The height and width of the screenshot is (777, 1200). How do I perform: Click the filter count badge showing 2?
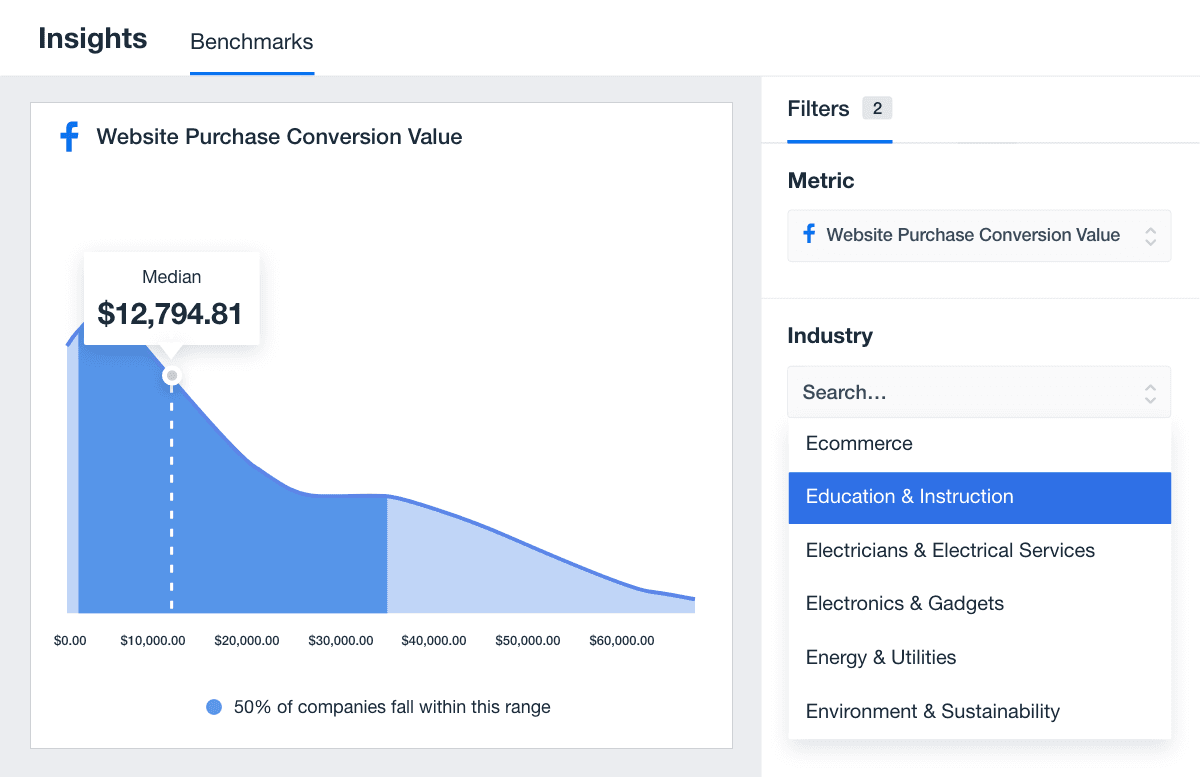pos(877,109)
